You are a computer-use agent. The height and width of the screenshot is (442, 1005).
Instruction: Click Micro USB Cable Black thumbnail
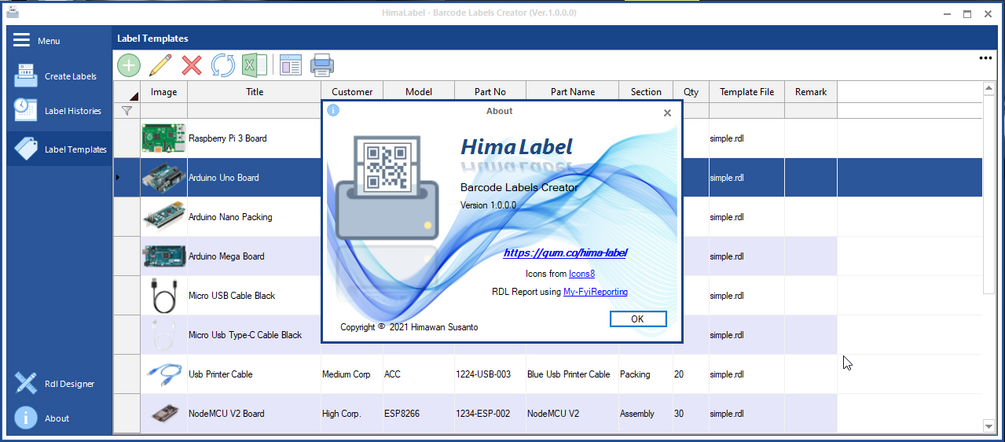(x=163, y=295)
